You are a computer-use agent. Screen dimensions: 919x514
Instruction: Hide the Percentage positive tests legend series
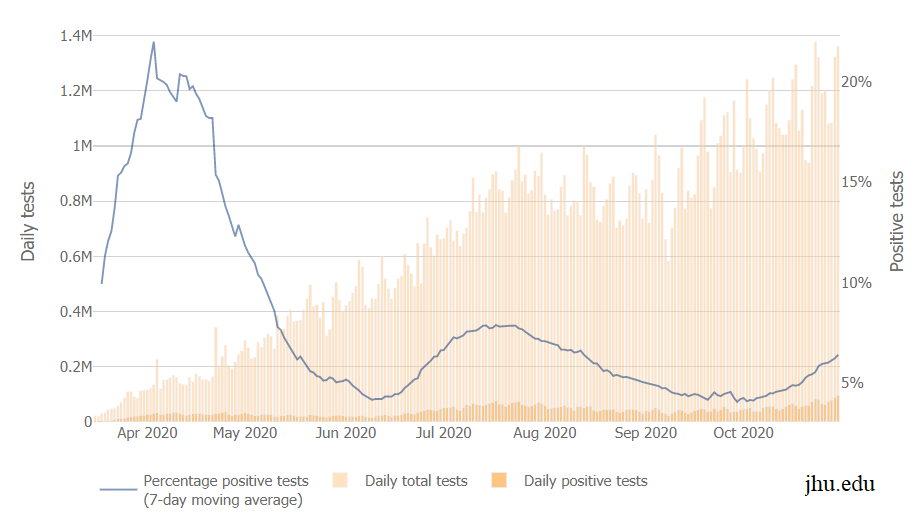226,490
